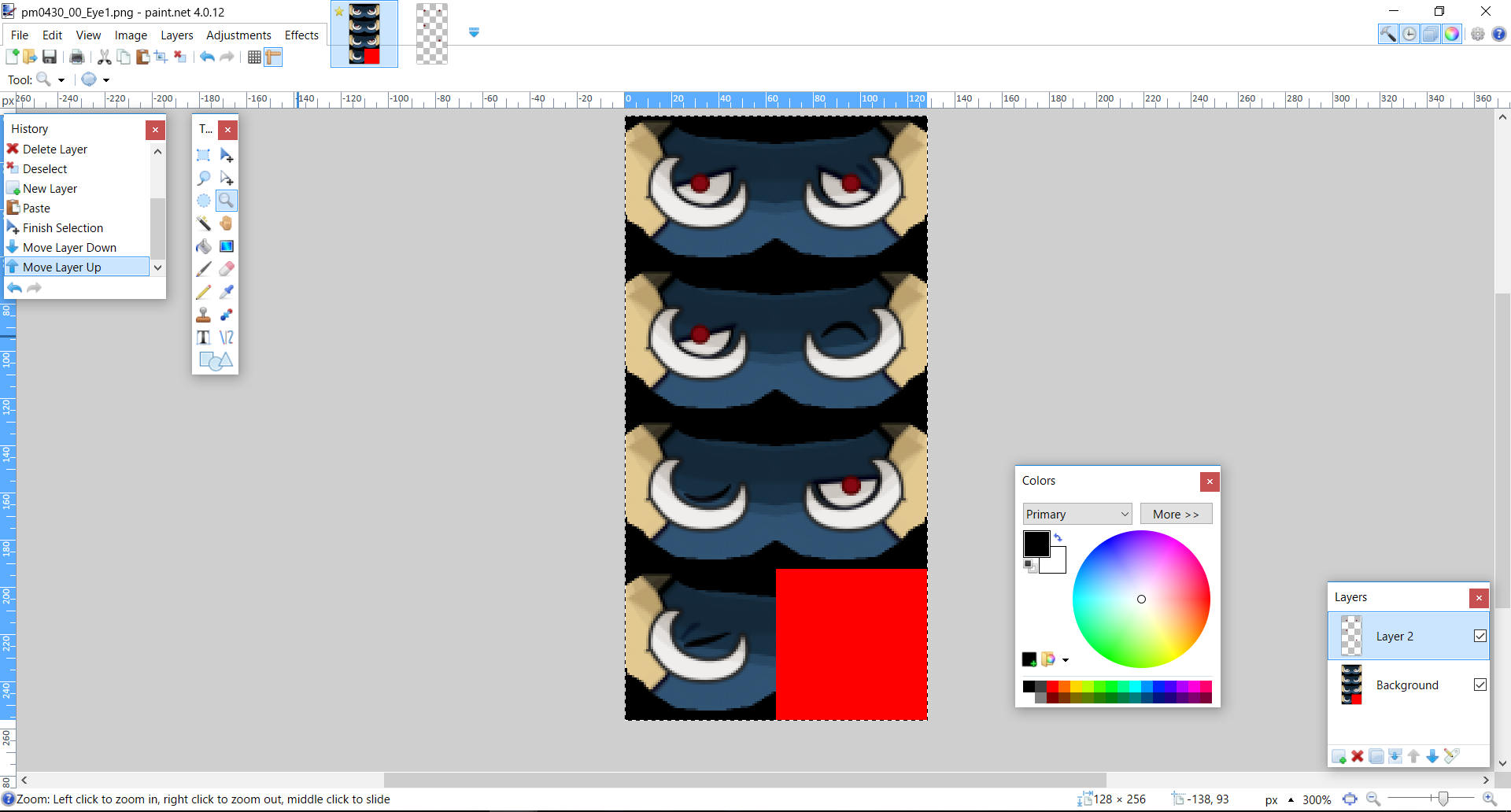This screenshot has width=1511, height=812.
Task: Open the View menu
Action: click(x=88, y=35)
